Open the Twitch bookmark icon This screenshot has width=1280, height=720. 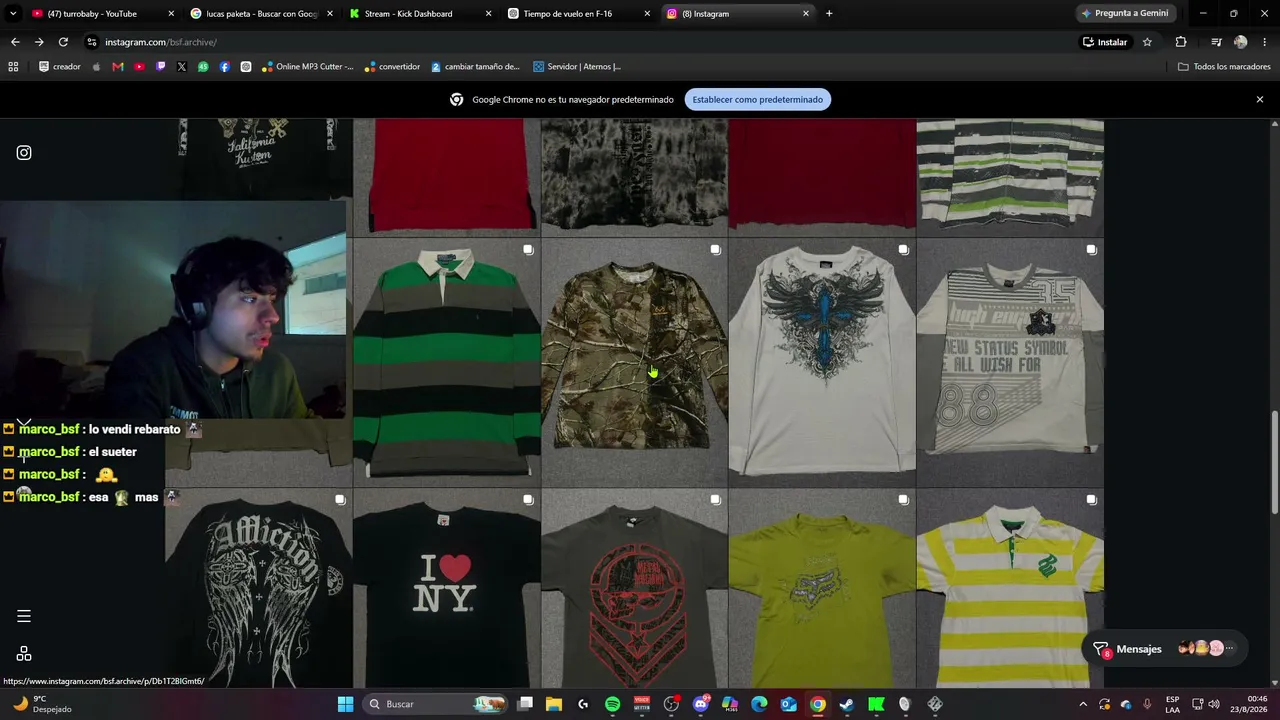coord(161,67)
